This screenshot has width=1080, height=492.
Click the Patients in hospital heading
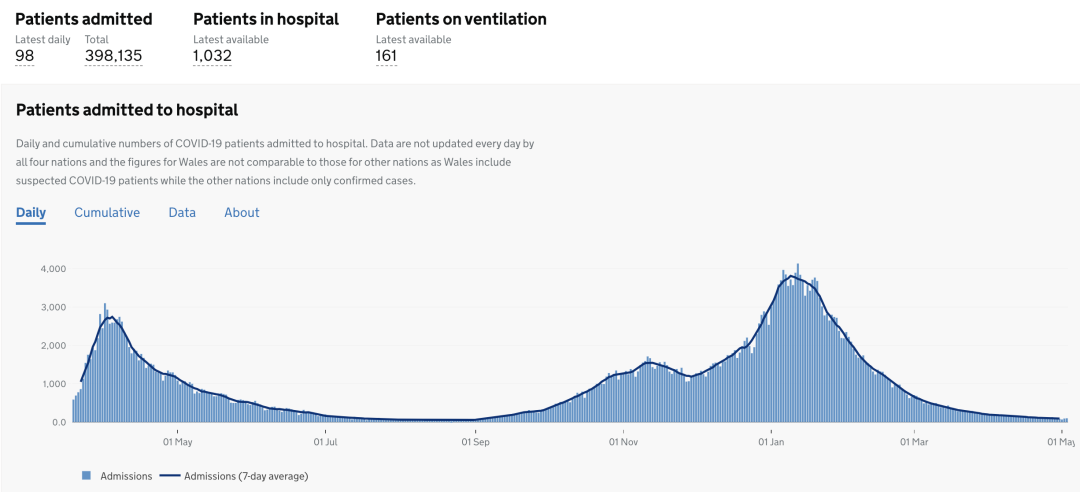coord(266,19)
